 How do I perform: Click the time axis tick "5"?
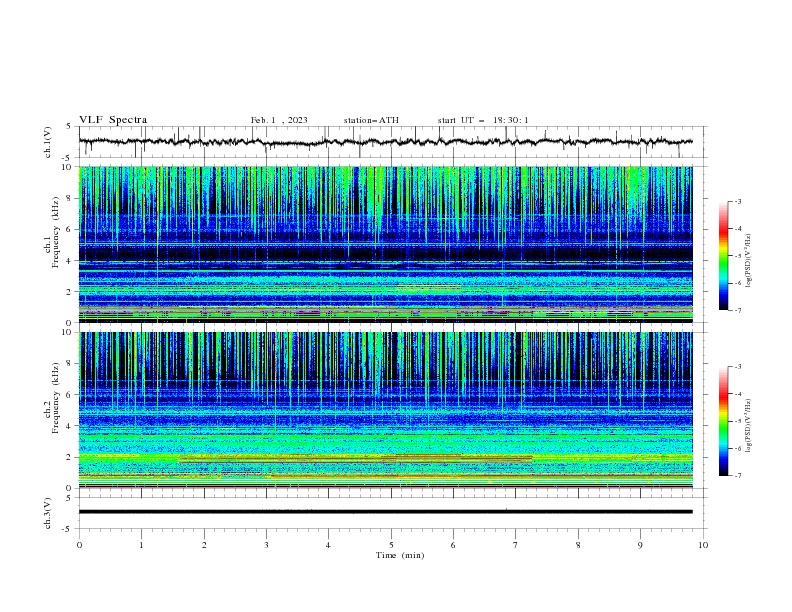point(391,545)
